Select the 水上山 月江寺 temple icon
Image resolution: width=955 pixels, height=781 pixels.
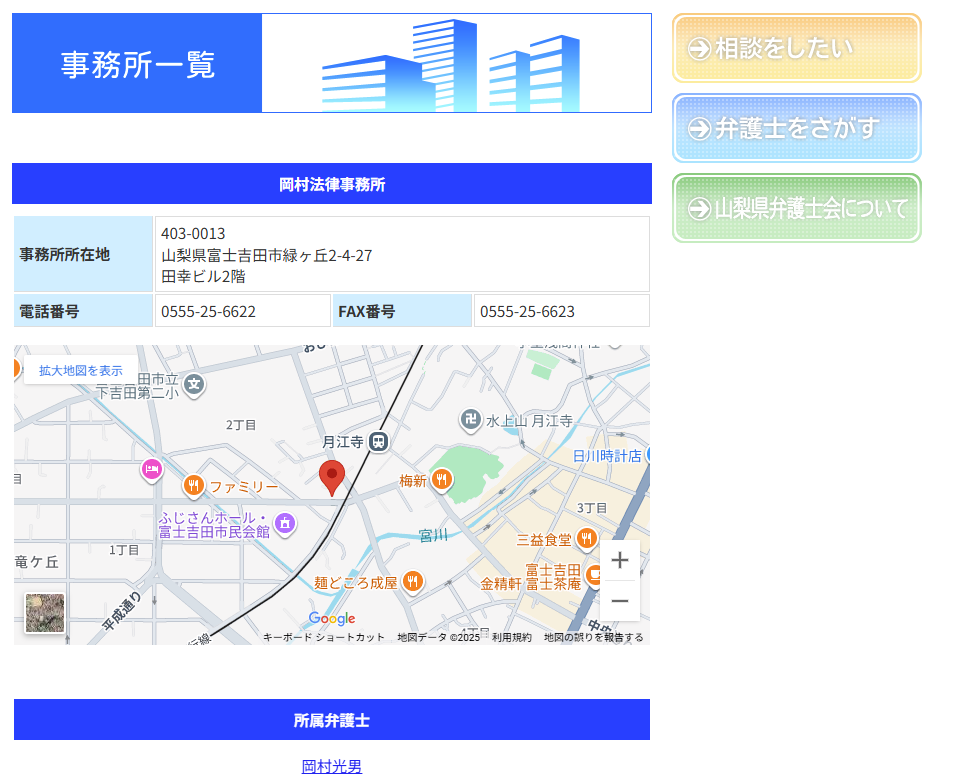click(471, 421)
